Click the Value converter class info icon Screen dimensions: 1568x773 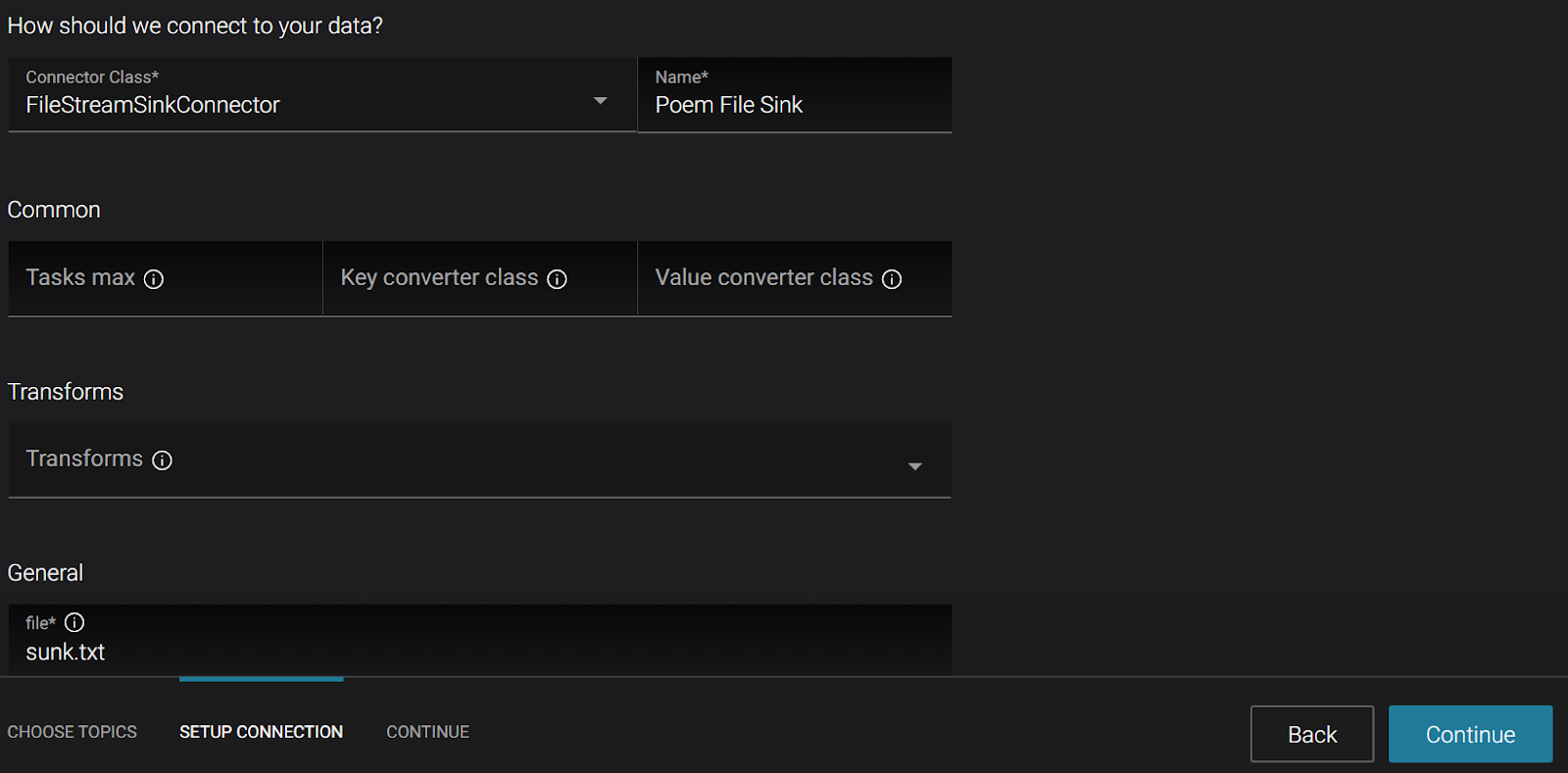892,279
